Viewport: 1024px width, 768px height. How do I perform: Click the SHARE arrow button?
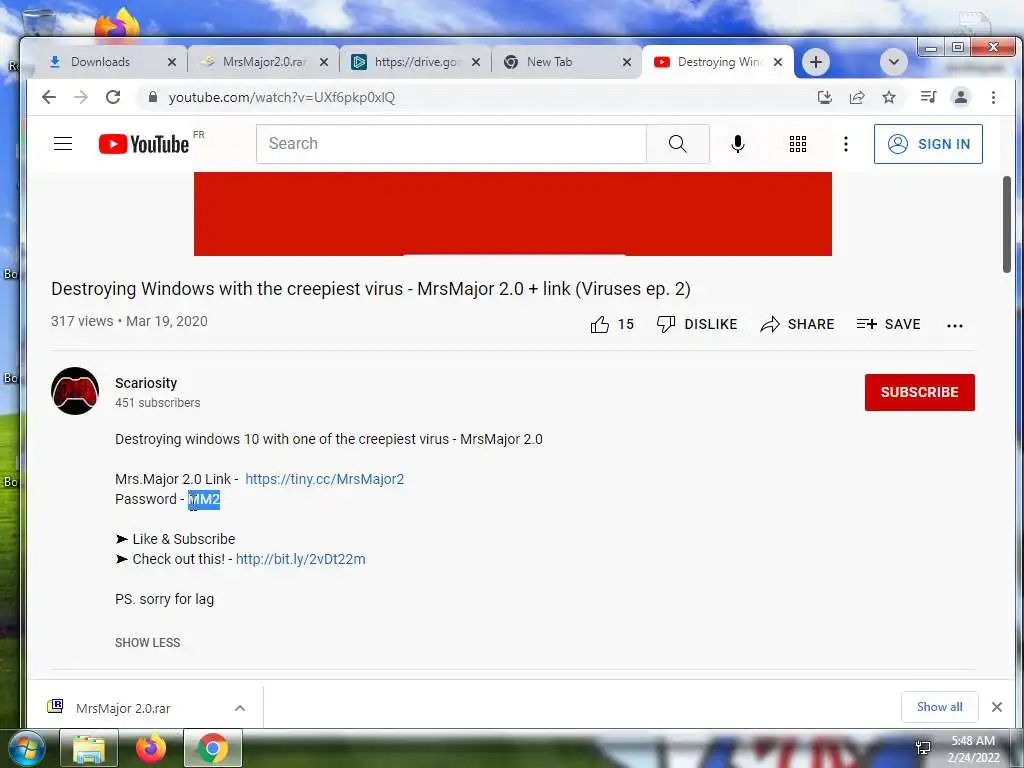pos(797,325)
